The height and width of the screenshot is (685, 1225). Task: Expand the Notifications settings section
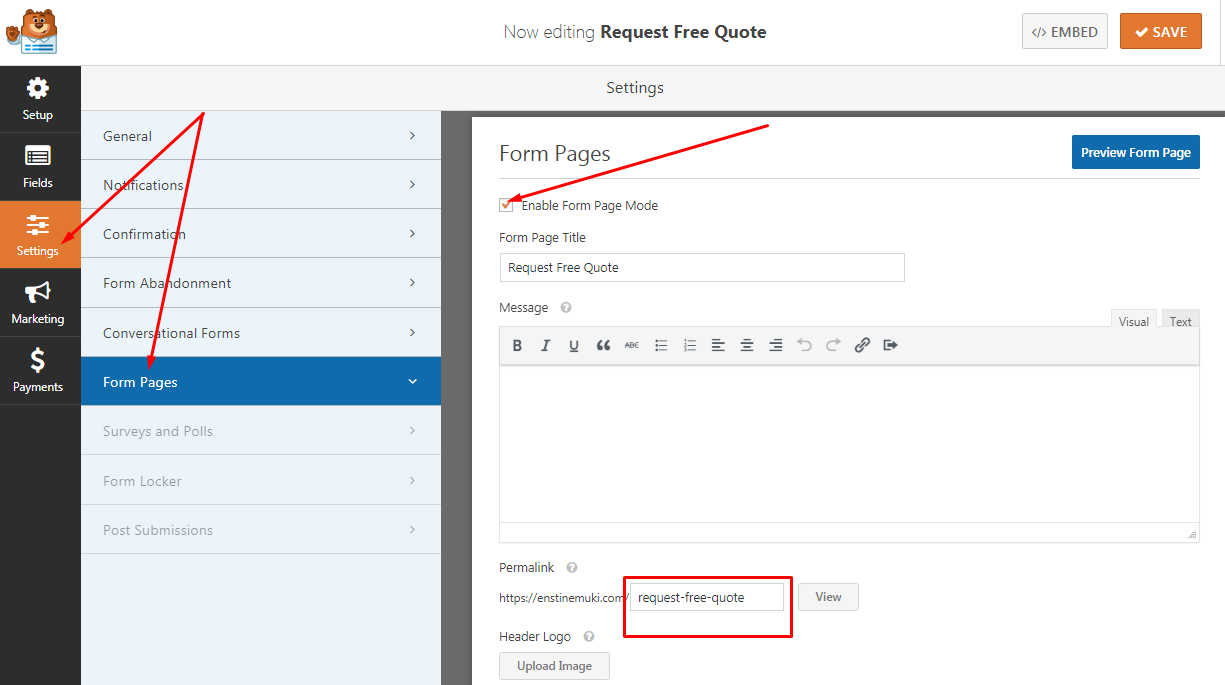click(x=260, y=185)
